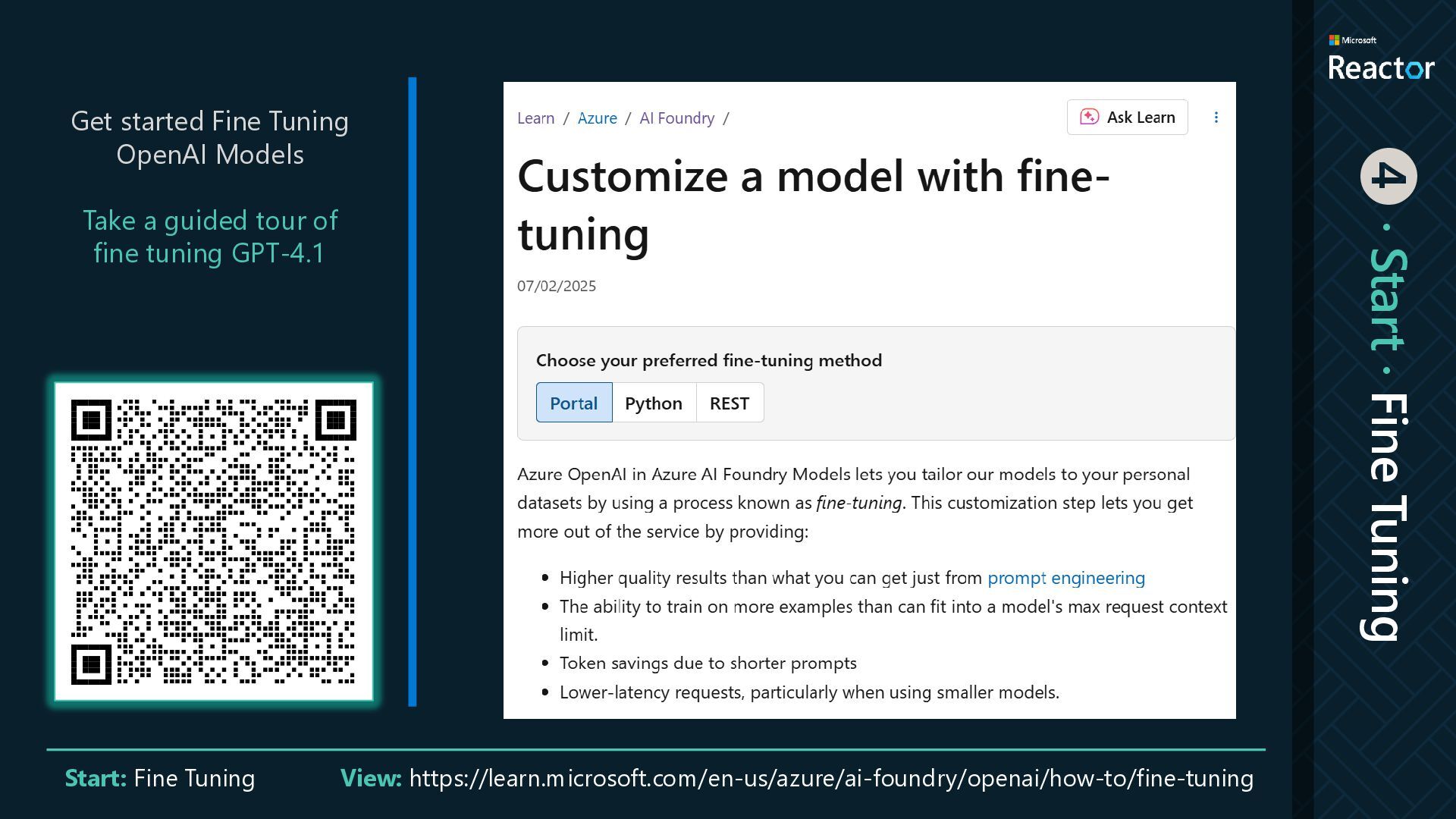Click the fine-tuning QR code
This screenshot has height=819, width=1456.
tap(214, 541)
